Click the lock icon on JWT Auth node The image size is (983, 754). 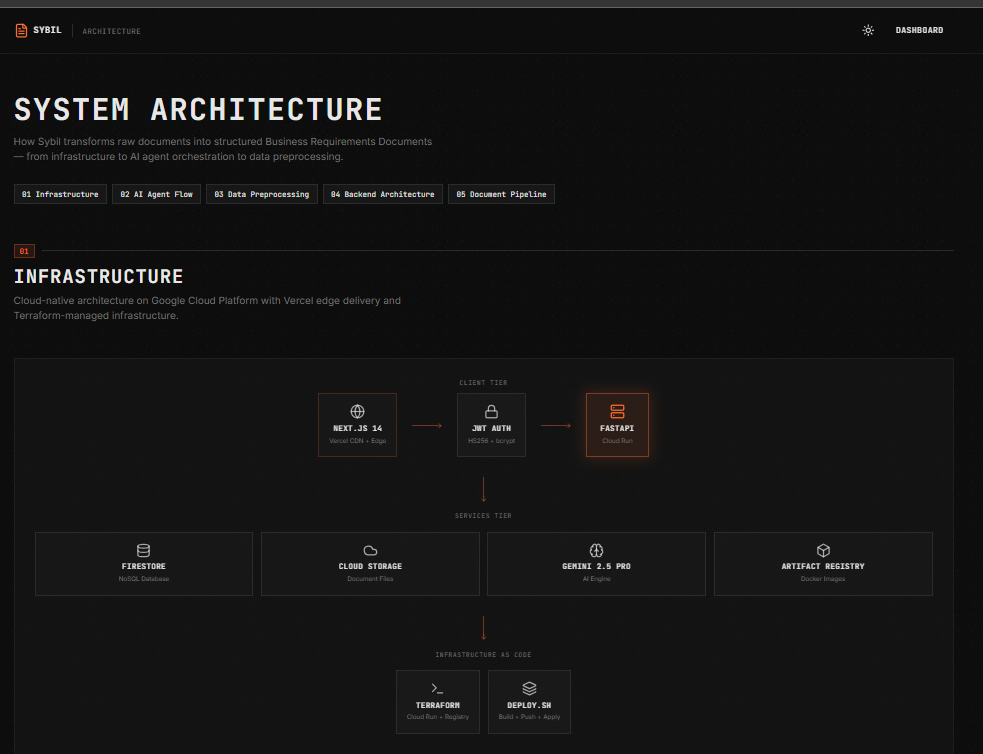pos(491,411)
